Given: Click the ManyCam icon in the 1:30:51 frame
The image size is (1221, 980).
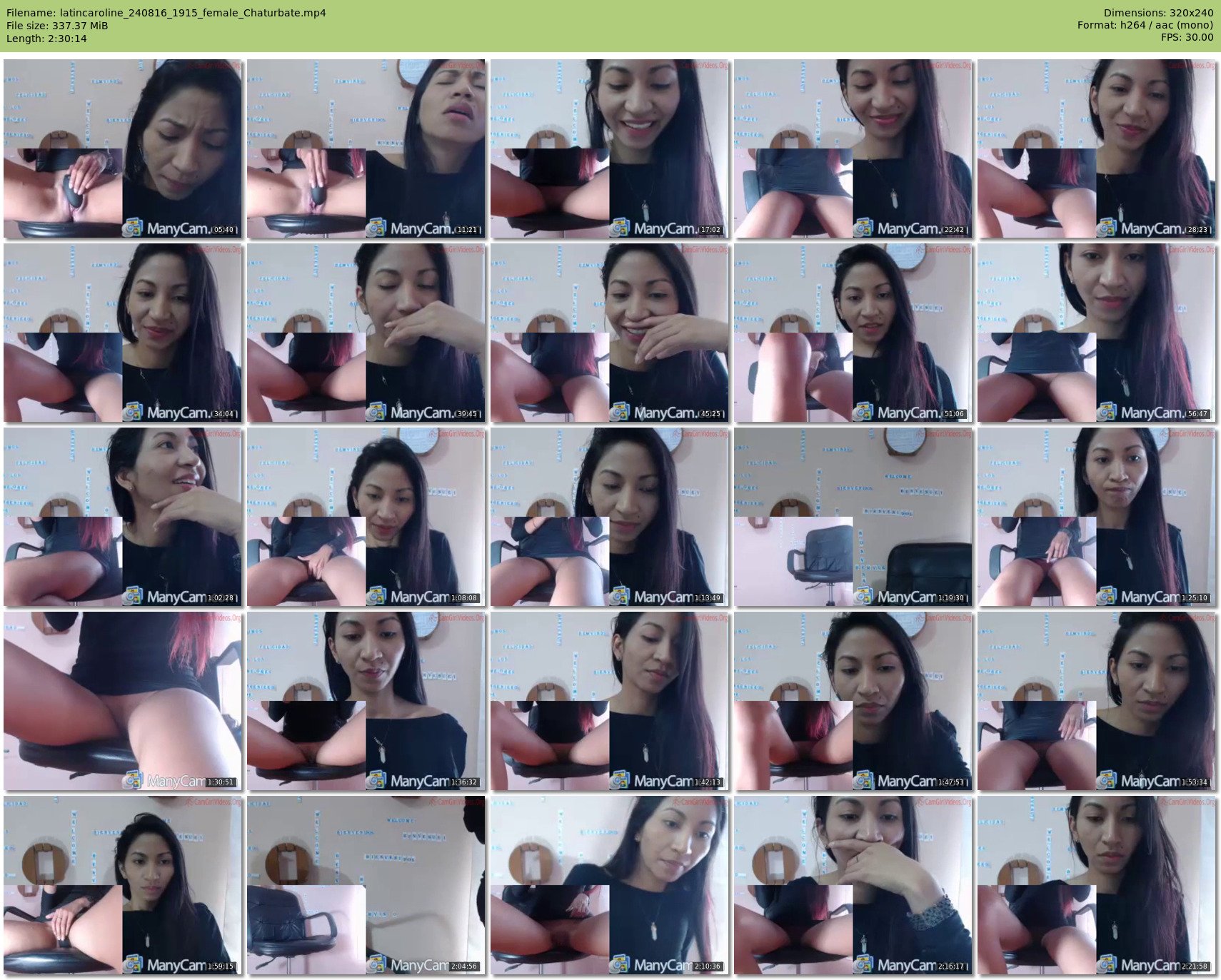Looking at the screenshot, I should [x=133, y=780].
